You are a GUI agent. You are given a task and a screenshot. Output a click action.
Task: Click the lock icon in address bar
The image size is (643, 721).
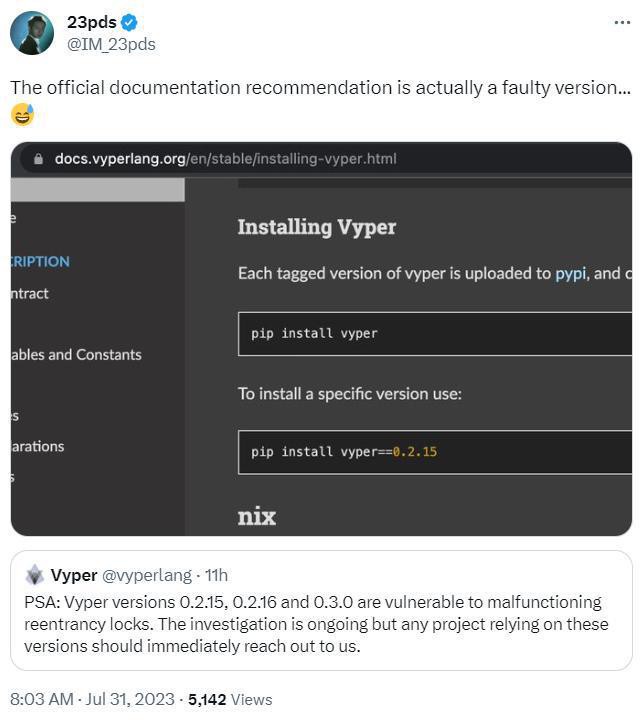click(x=39, y=159)
